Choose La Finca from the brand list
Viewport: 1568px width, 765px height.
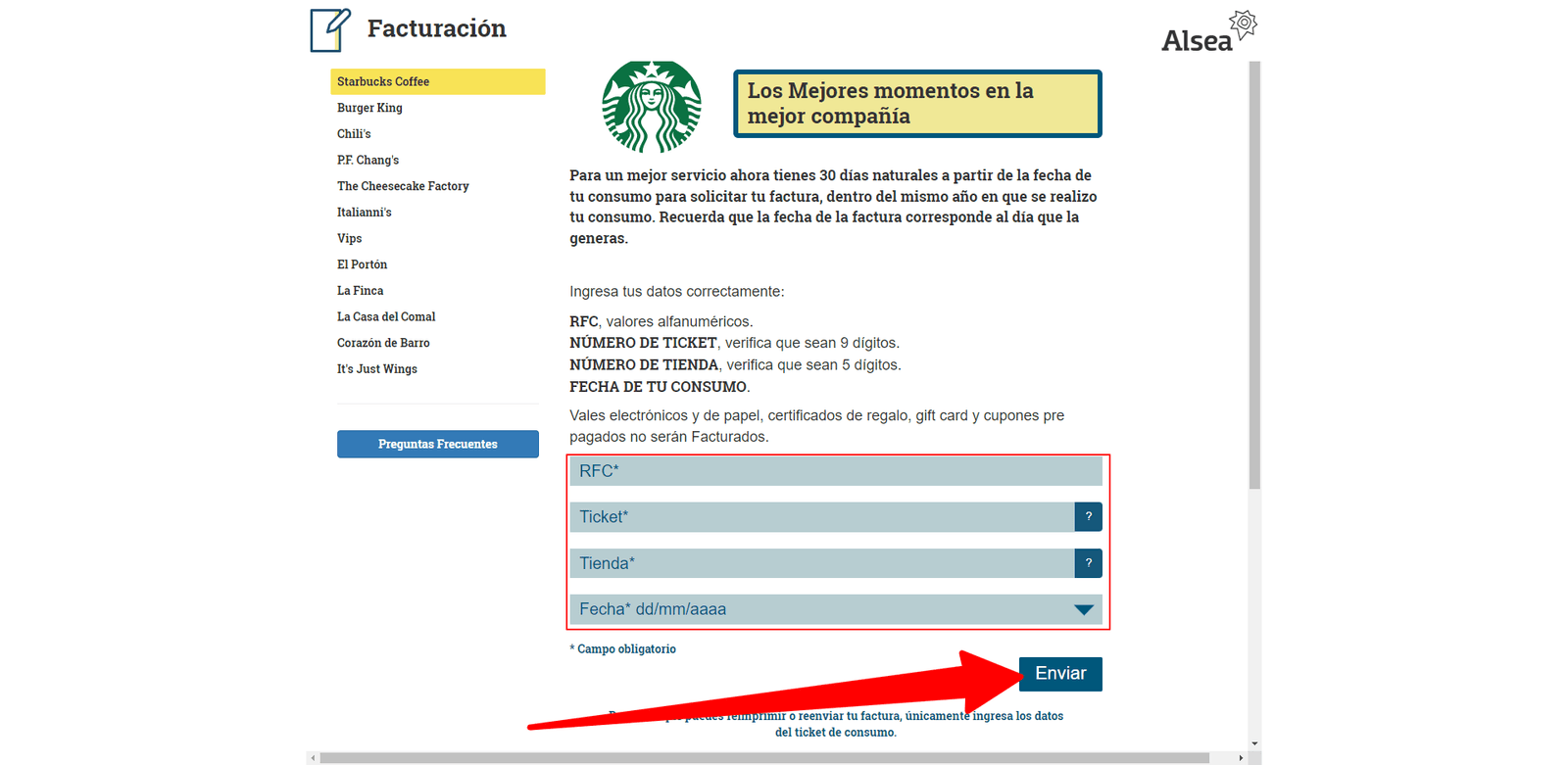tap(360, 291)
